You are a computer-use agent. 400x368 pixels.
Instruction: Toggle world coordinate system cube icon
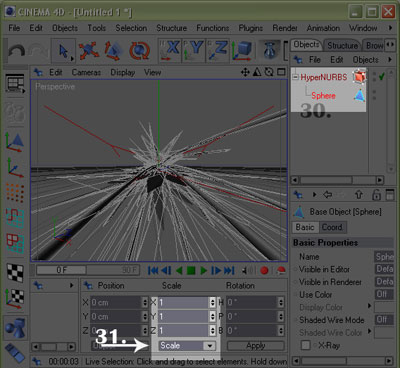click(242, 51)
